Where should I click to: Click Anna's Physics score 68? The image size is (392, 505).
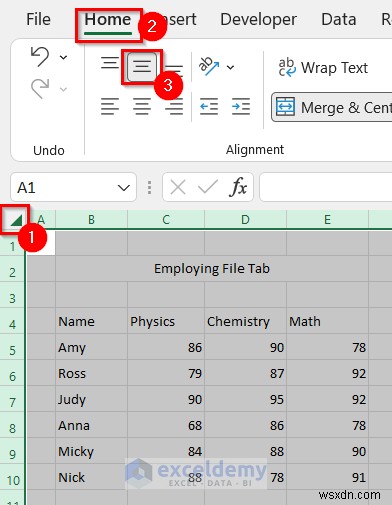[x=166, y=425]
